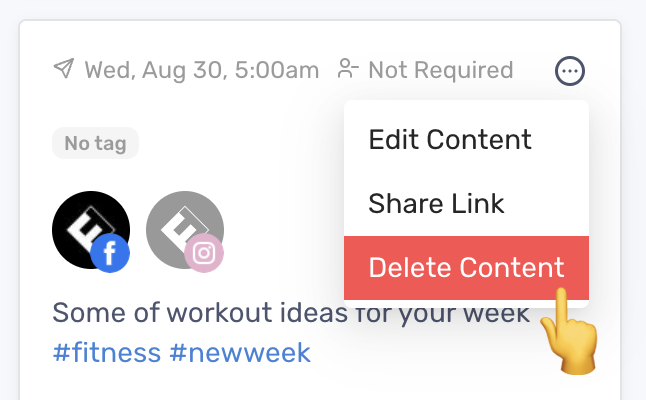Open the three-dot more options button
Image resolution: width=646 pixels, height=400 pixels.
tap(570, 71)
